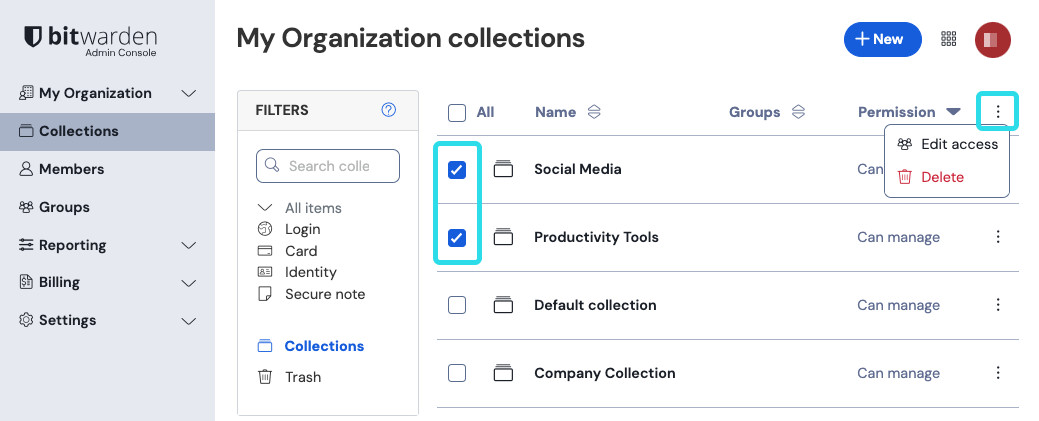Select Delete from the dropdown menu

click(942, 177)
